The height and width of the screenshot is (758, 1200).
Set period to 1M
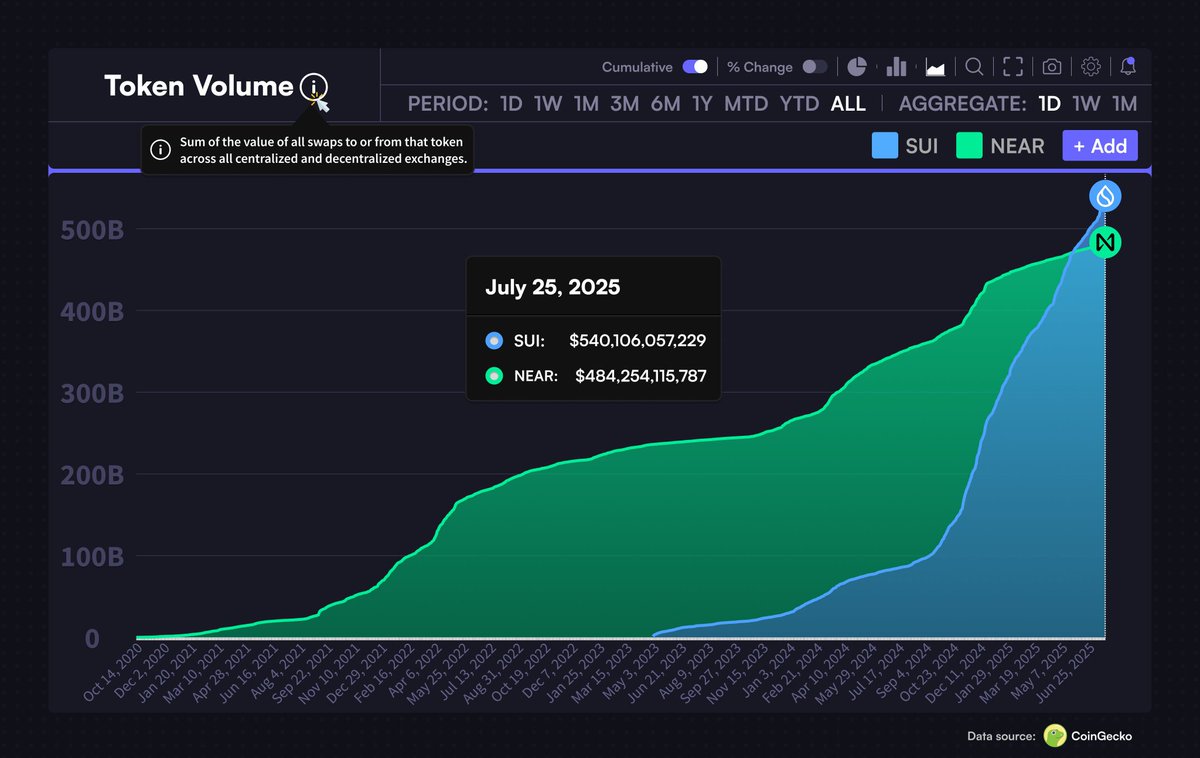(586, 104)
